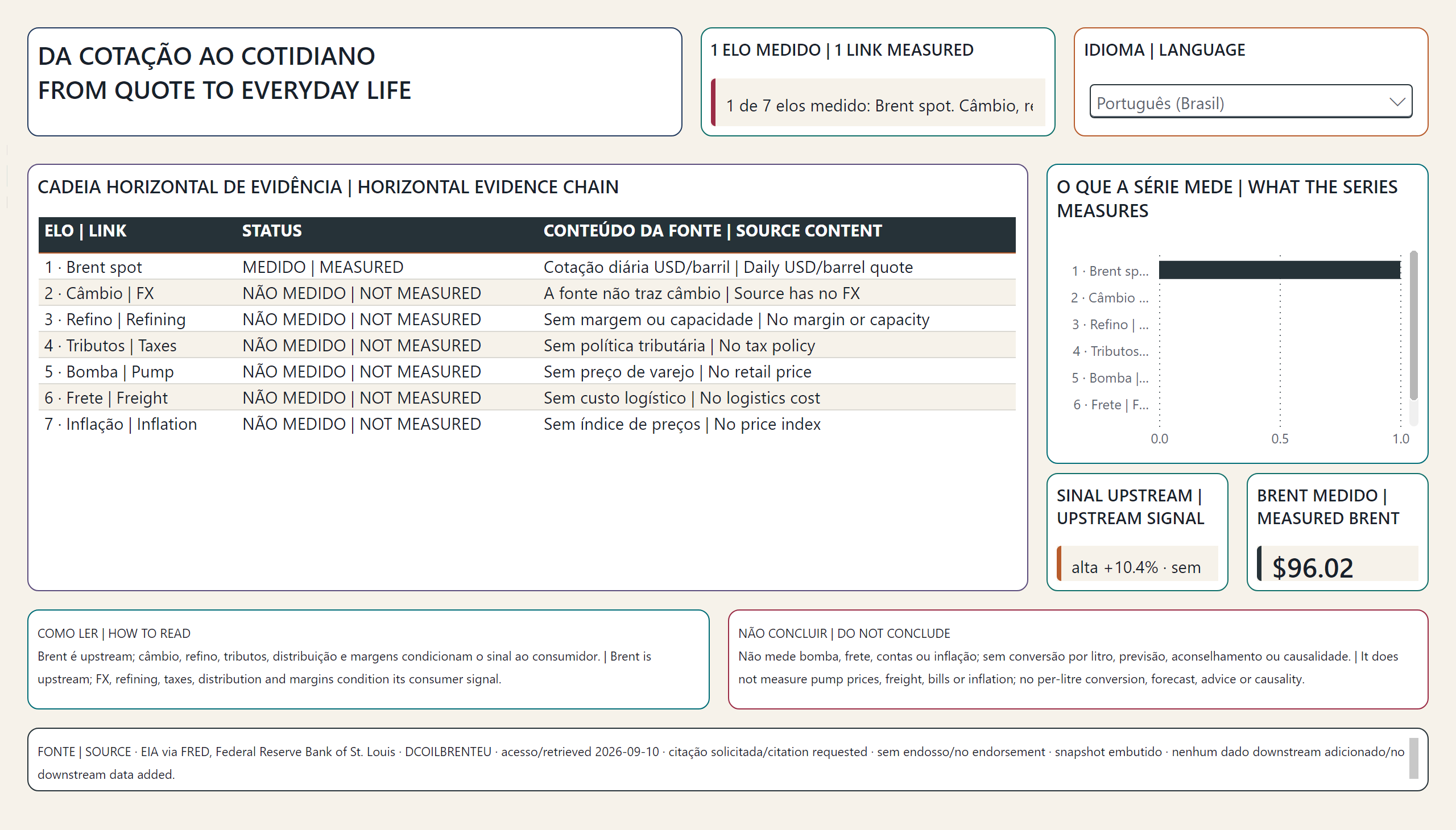Click the 'FONTE | SOURCE · EIA via FRED' footer text
This screenshot has width=1456, height=830.
721,763
